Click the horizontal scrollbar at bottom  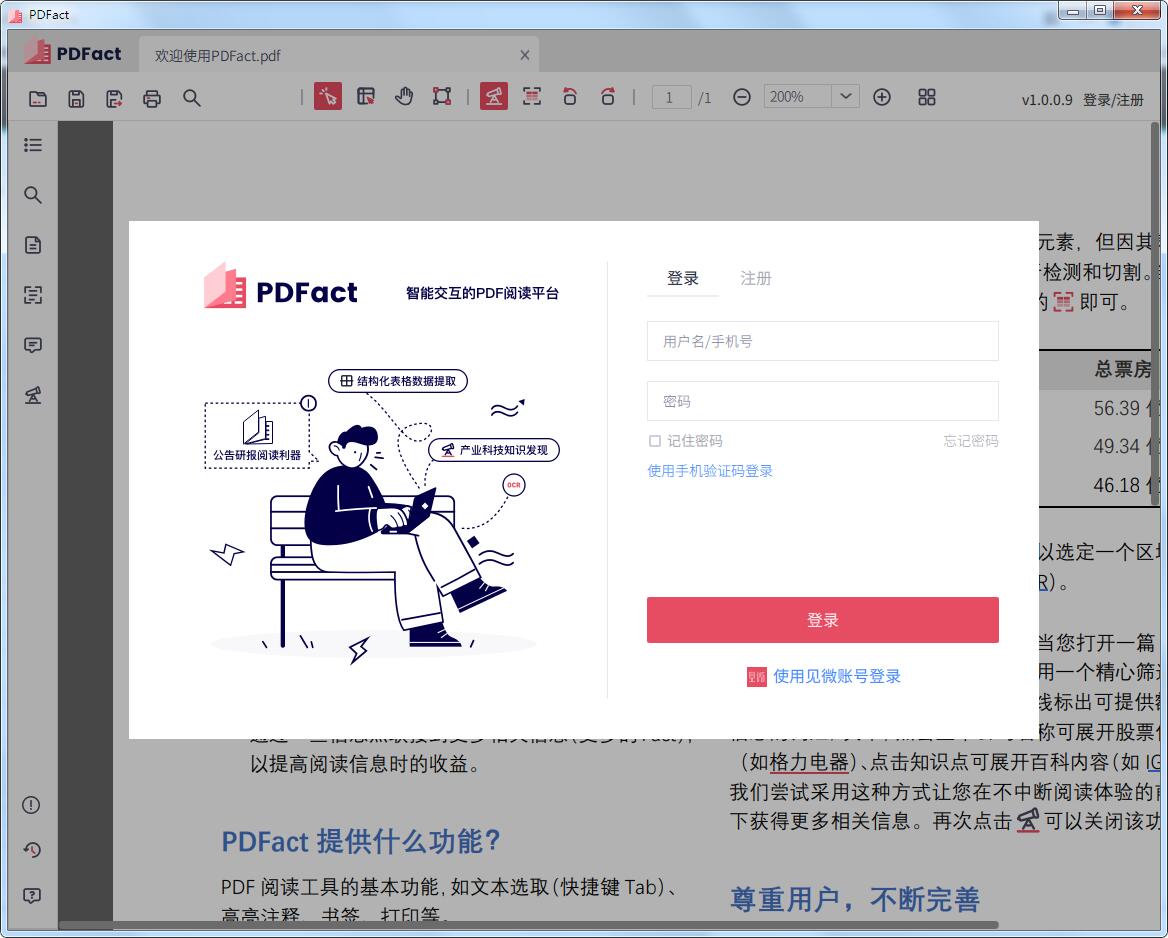pos(529,926)
